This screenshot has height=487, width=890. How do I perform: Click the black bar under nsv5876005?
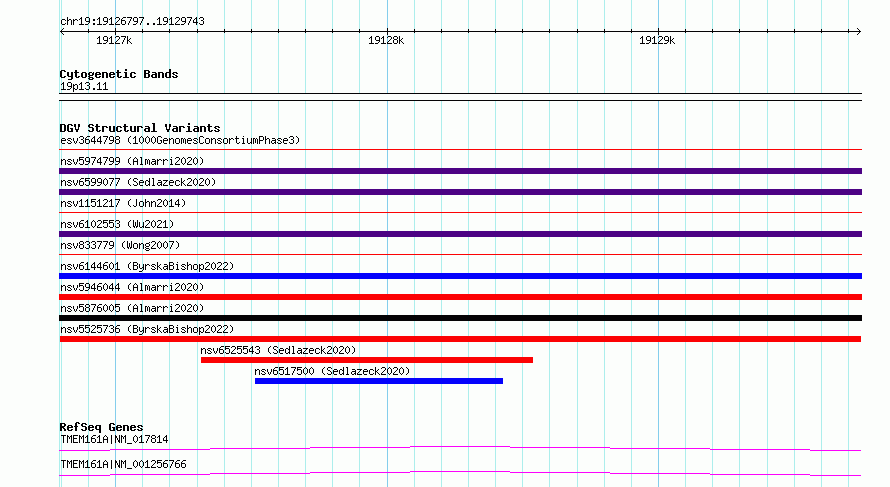tap(460, 318)
